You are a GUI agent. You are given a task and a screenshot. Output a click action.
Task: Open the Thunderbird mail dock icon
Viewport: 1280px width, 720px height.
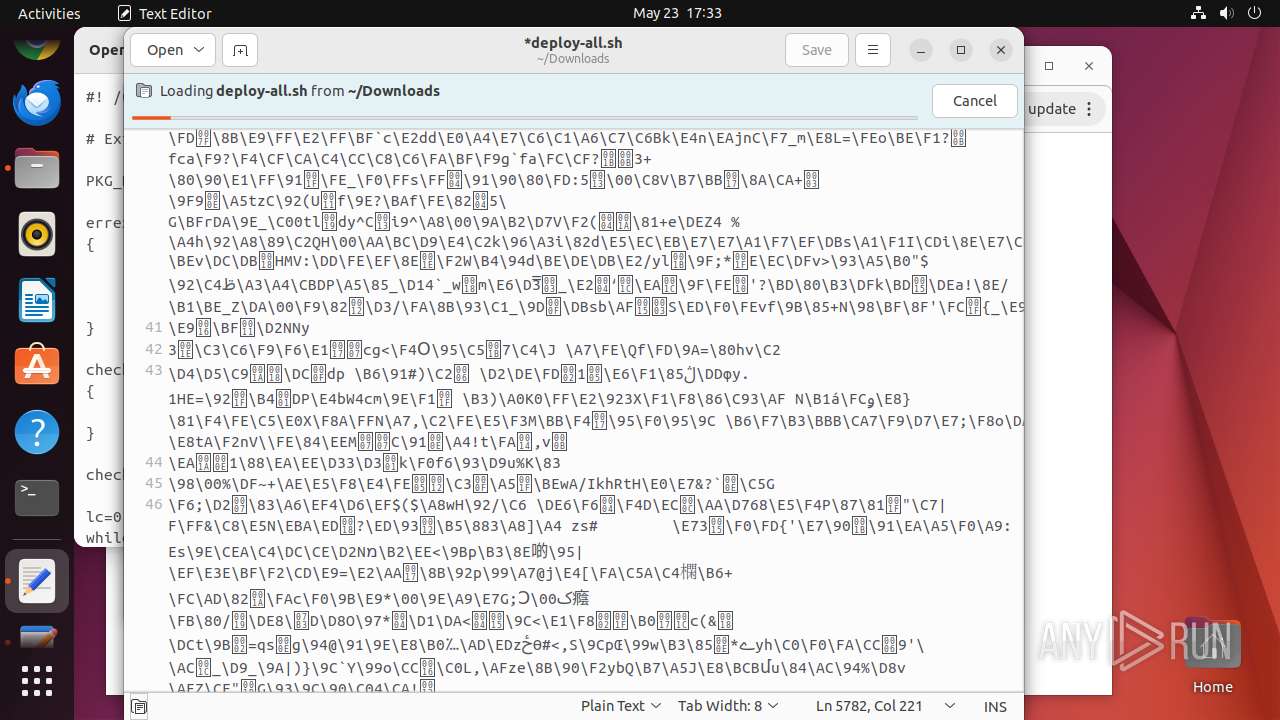[x=37, y=102]
